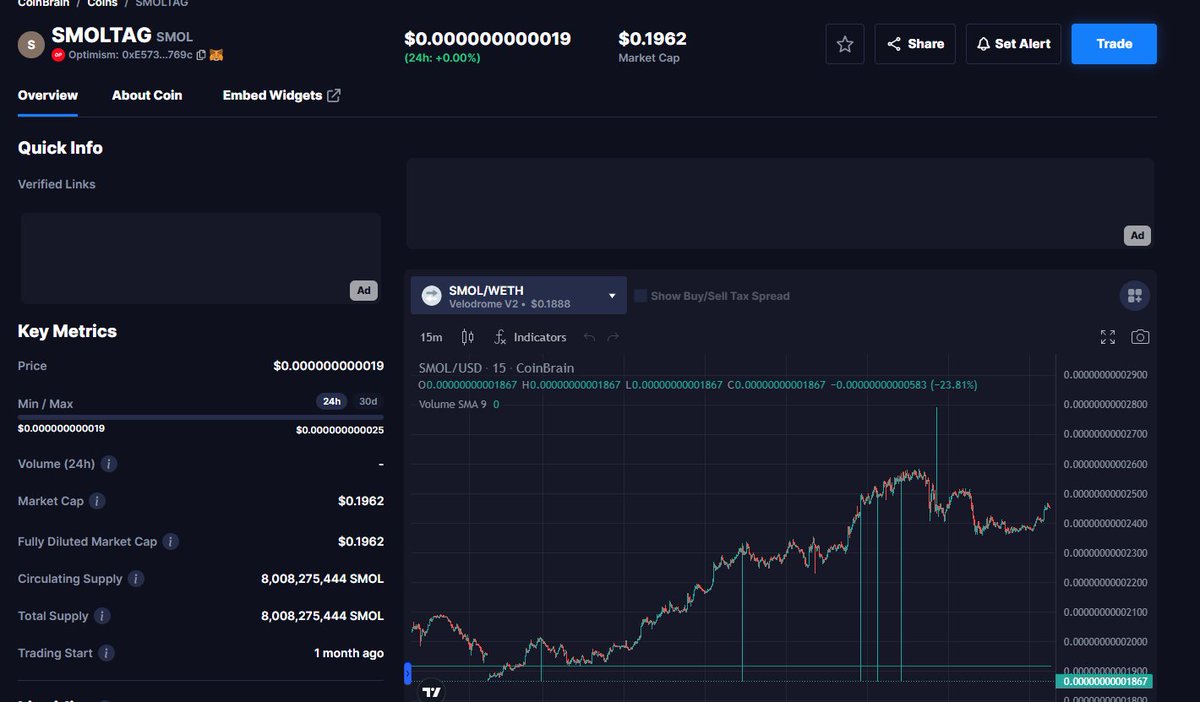The image size is (1200, 702).
Task: Open the Embed Widgets tab
Action: [x=281, y=95]
